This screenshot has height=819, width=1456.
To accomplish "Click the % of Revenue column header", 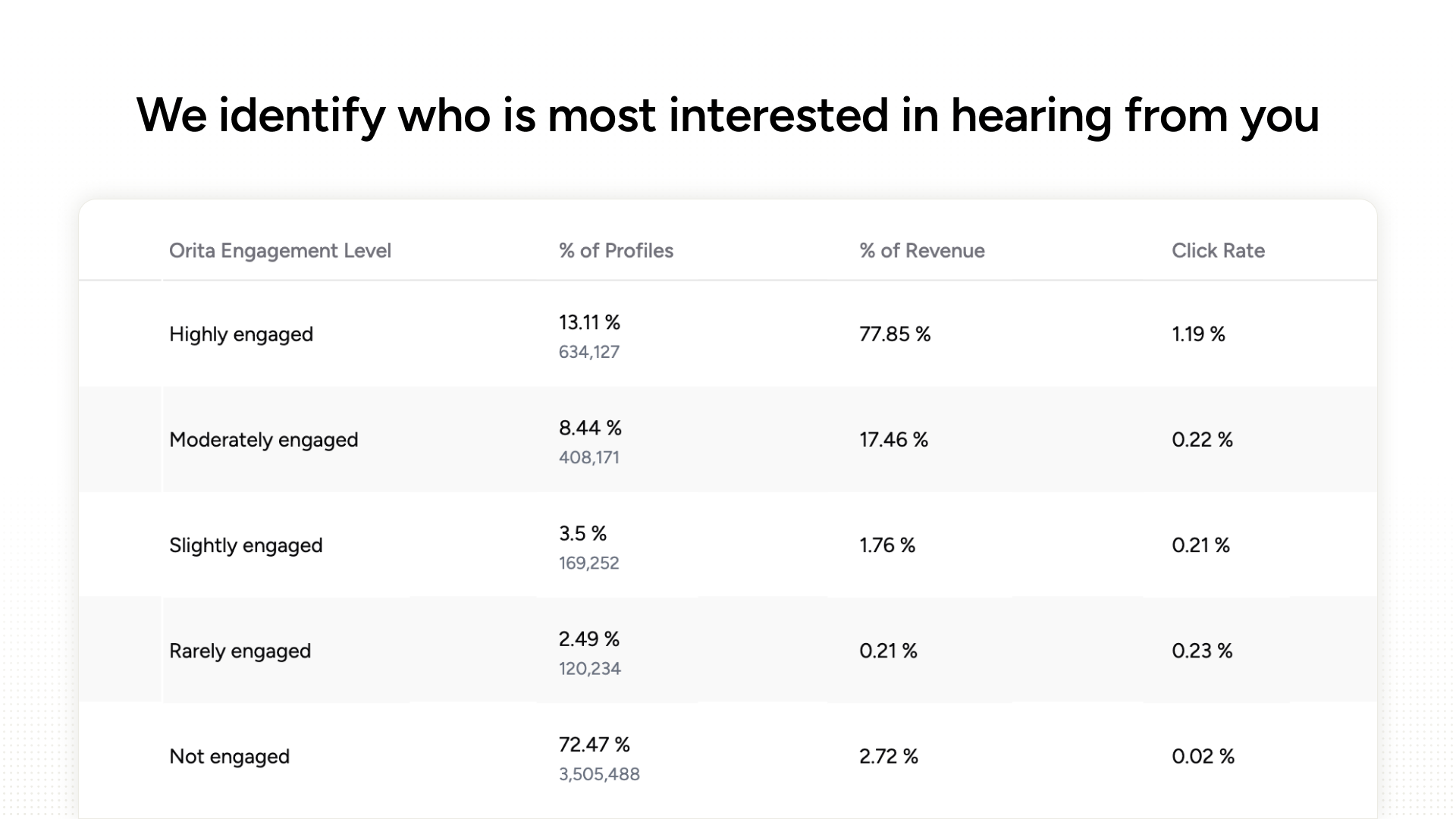I will (921, 251).
